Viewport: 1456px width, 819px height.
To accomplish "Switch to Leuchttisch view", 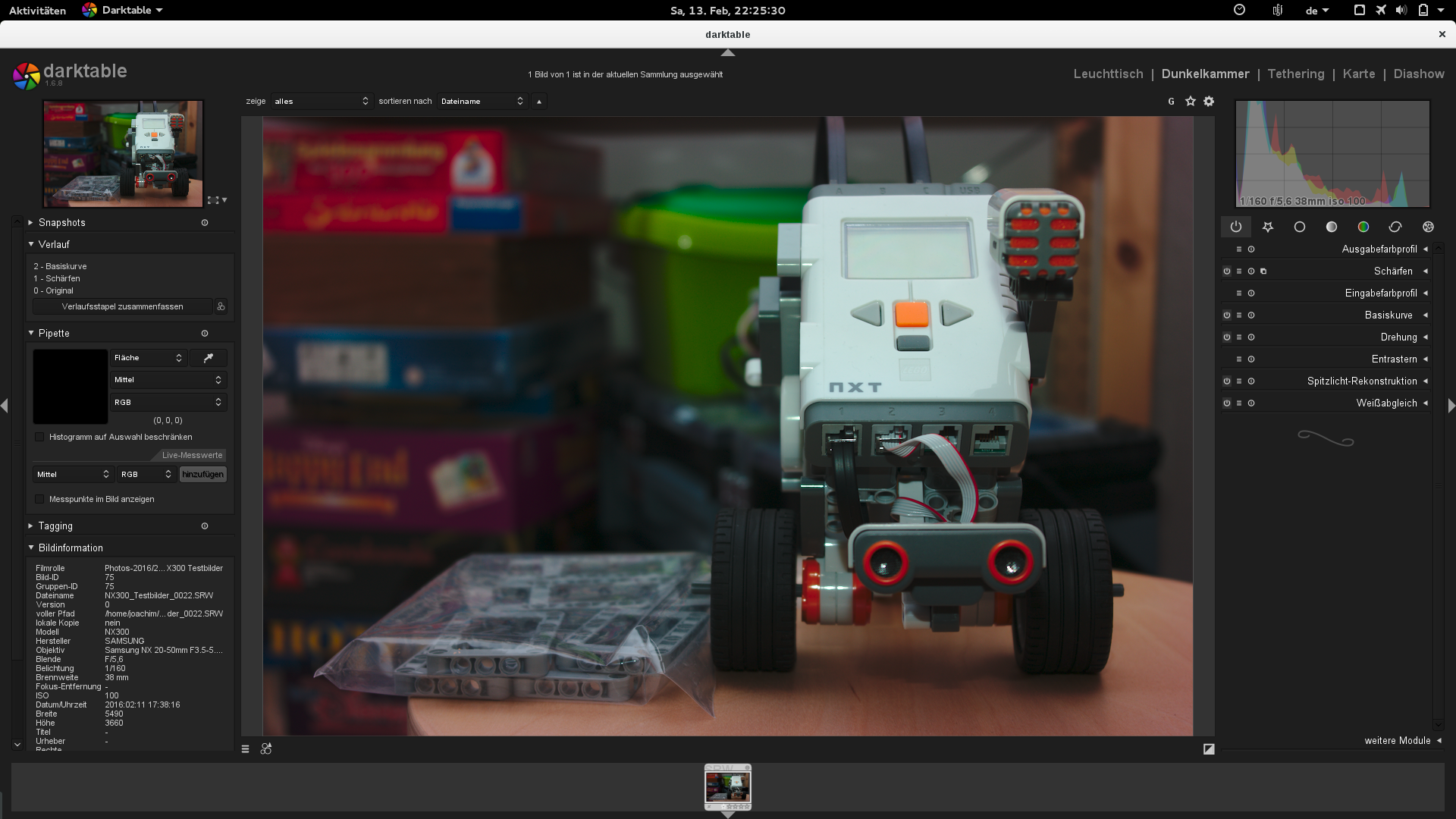I will (x=1108, y=74).
